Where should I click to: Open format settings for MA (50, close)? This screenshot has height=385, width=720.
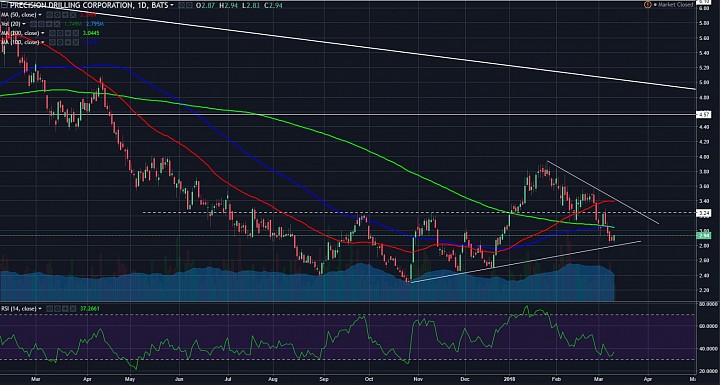tap(57, 15)
